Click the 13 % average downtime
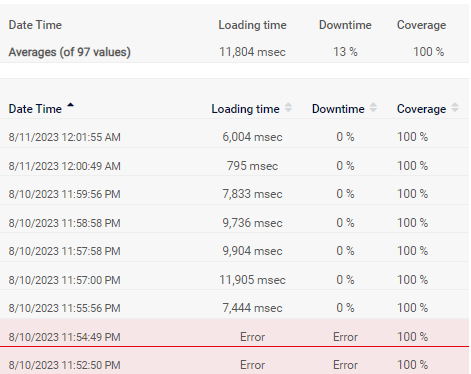The height and width of the screenshot is (374, 471). (345, 52)
